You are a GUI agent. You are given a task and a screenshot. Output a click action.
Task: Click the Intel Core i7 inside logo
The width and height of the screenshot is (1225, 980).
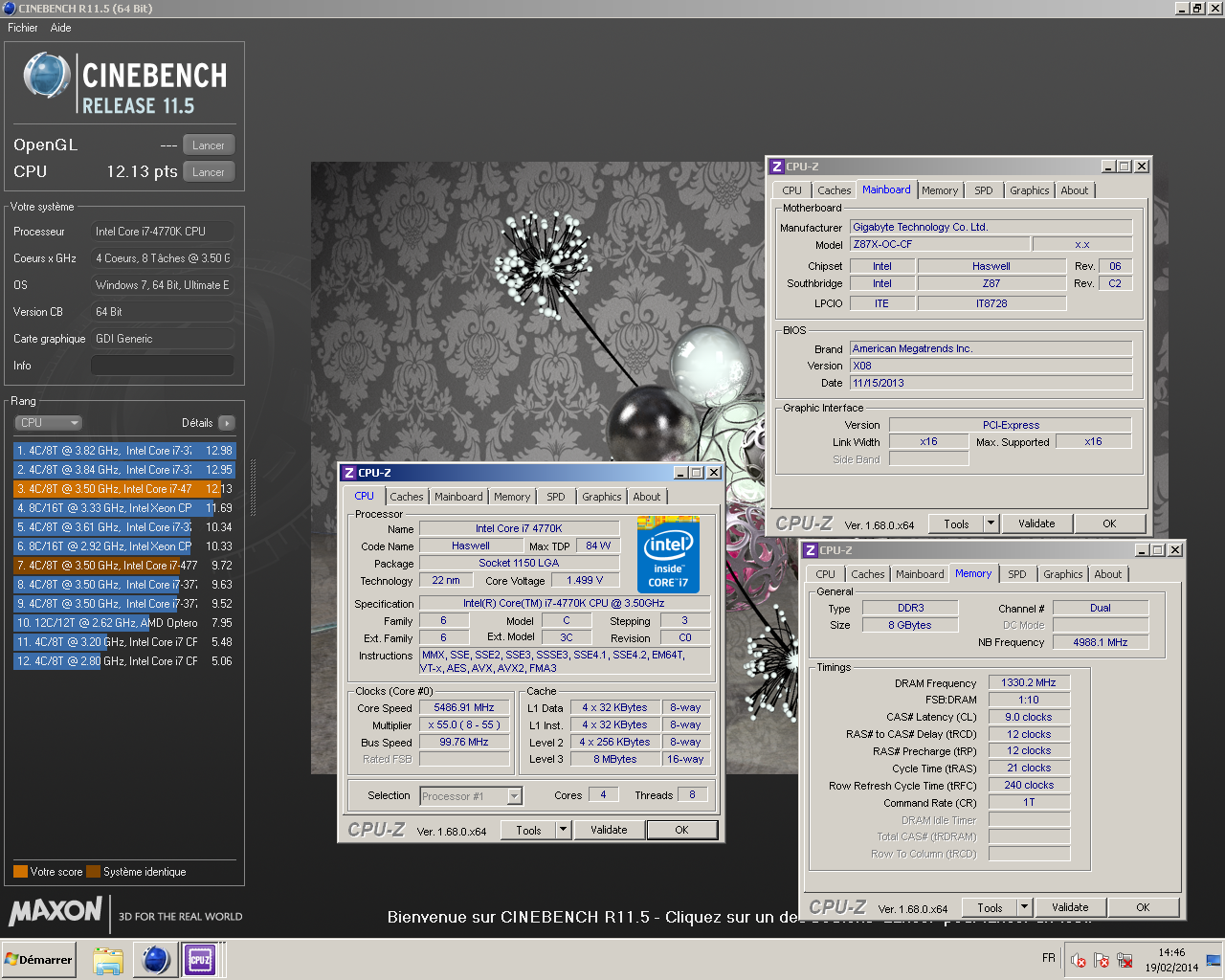coord(668,556)
